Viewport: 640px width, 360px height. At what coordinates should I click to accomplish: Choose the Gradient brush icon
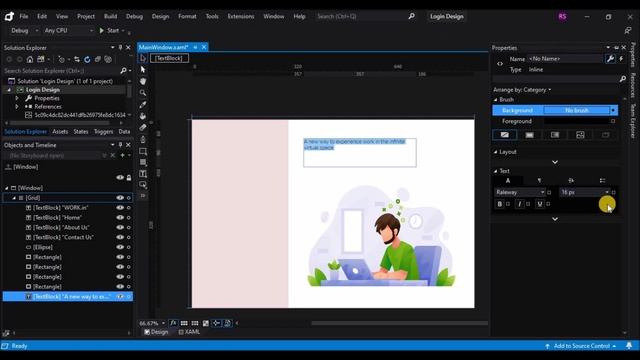[555, 135]
